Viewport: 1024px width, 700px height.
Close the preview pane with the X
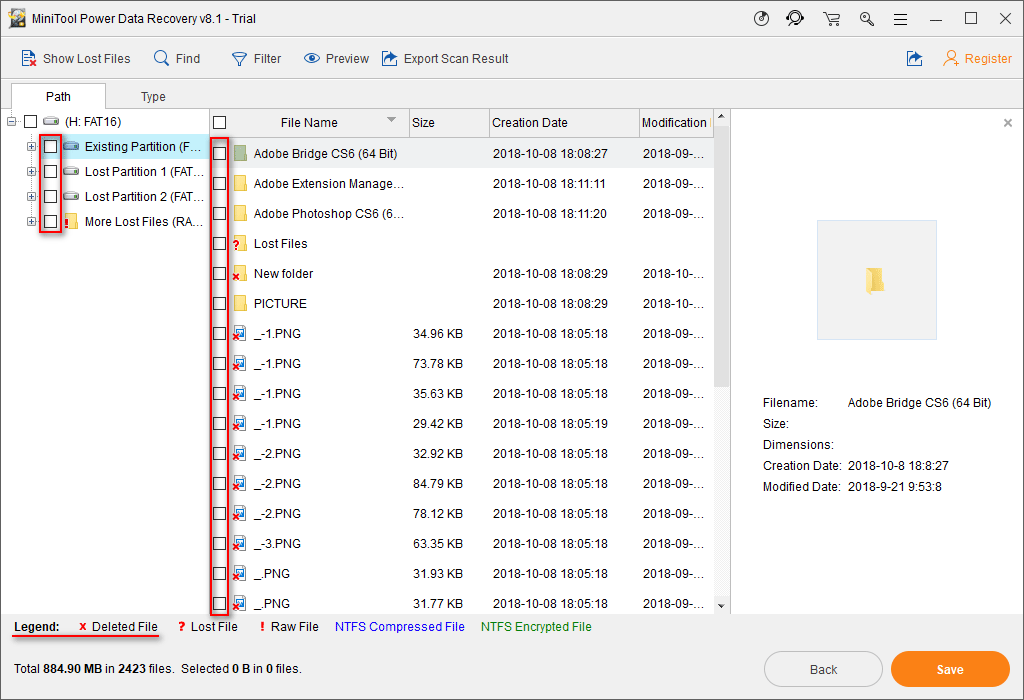tap(1008, 123)
